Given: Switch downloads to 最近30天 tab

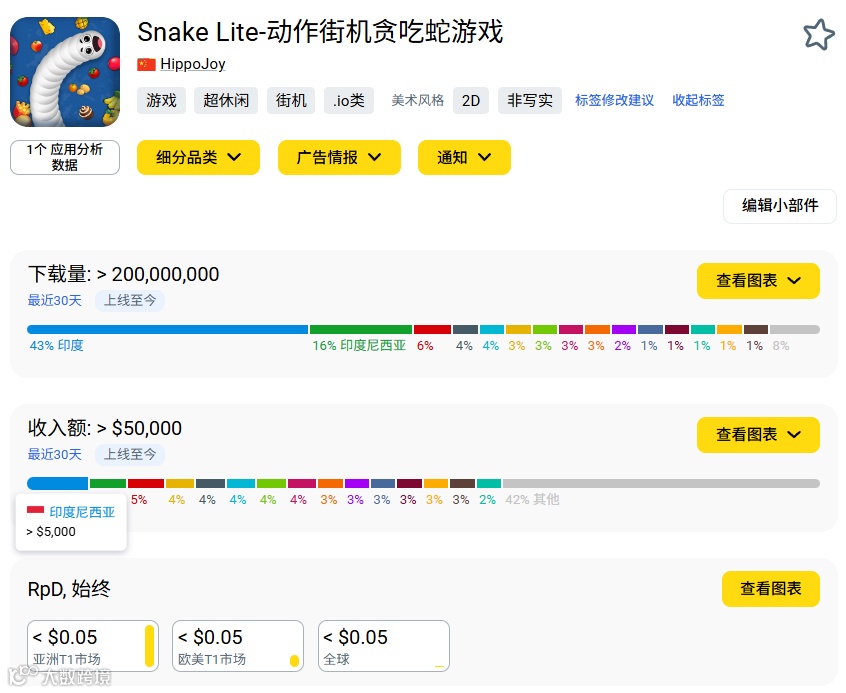Looking at the screenshot, I should click(54, 301).
